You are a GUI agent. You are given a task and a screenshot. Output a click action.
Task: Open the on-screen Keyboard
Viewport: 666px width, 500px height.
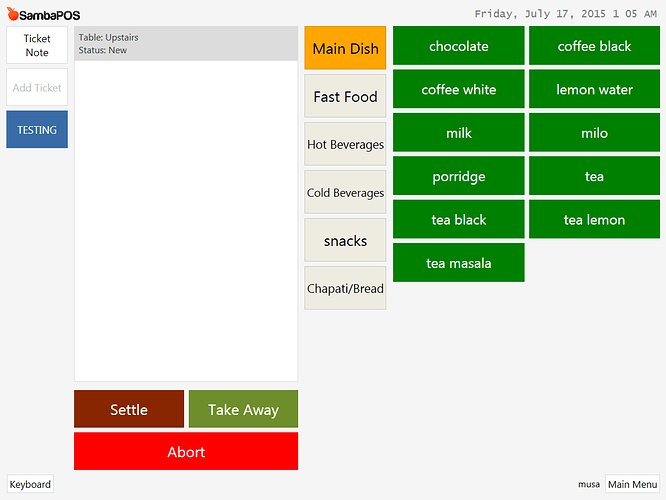pyautogui.click(x=30, y=484)
